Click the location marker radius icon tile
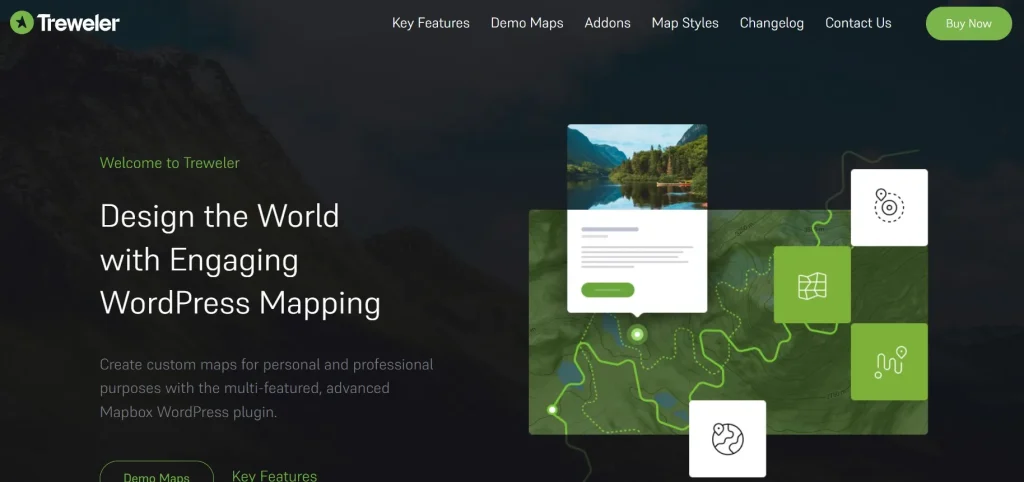The image size is (1024, 482). 889,208
